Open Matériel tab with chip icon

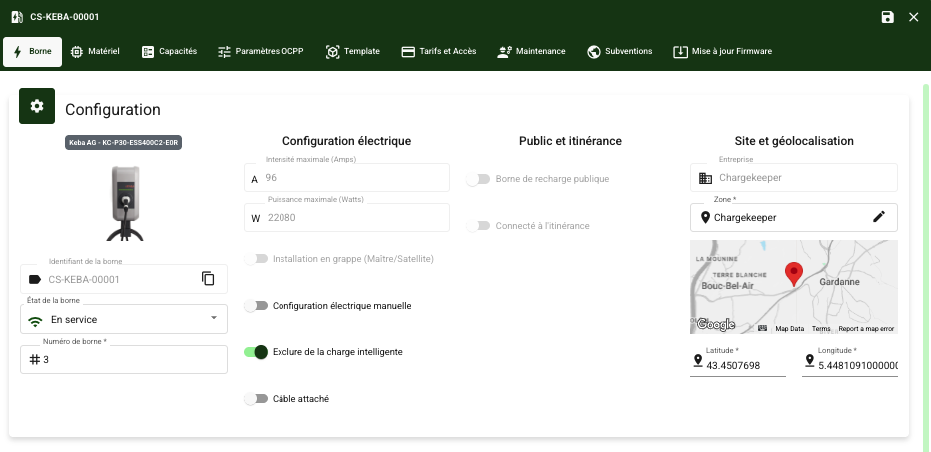[95, 51]
